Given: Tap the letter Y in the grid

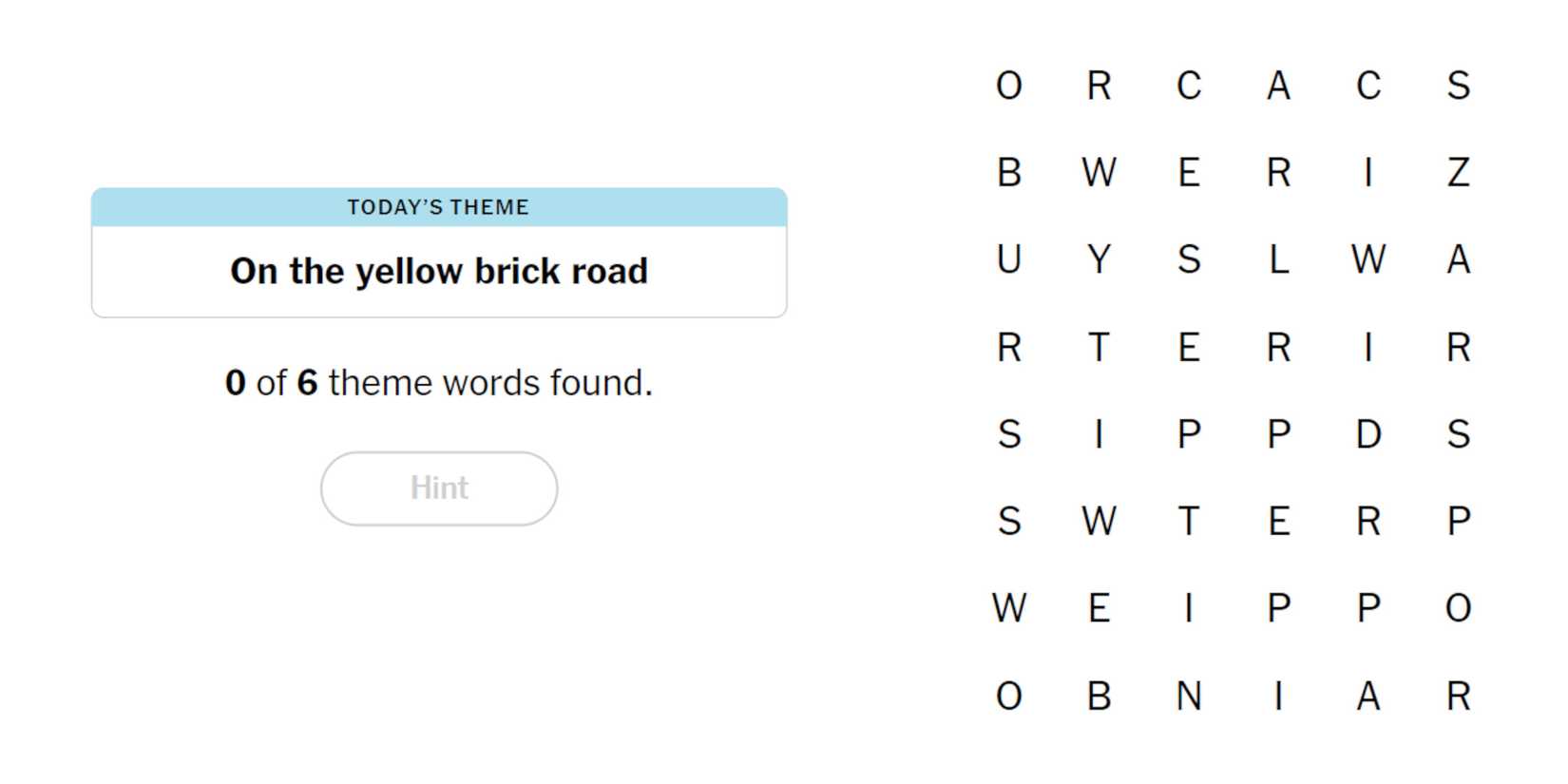Looking at the screenshot, I should (x=1099, y=259).
